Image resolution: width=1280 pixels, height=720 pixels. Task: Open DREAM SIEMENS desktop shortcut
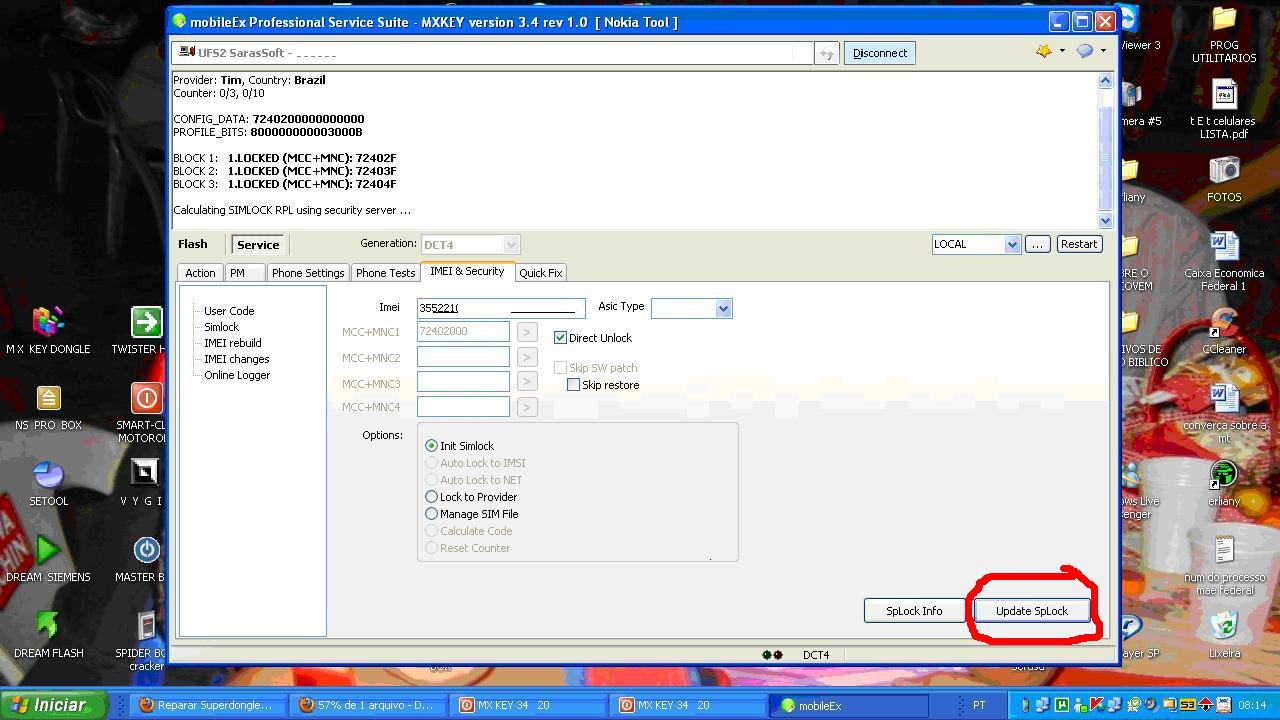(48, 558)
